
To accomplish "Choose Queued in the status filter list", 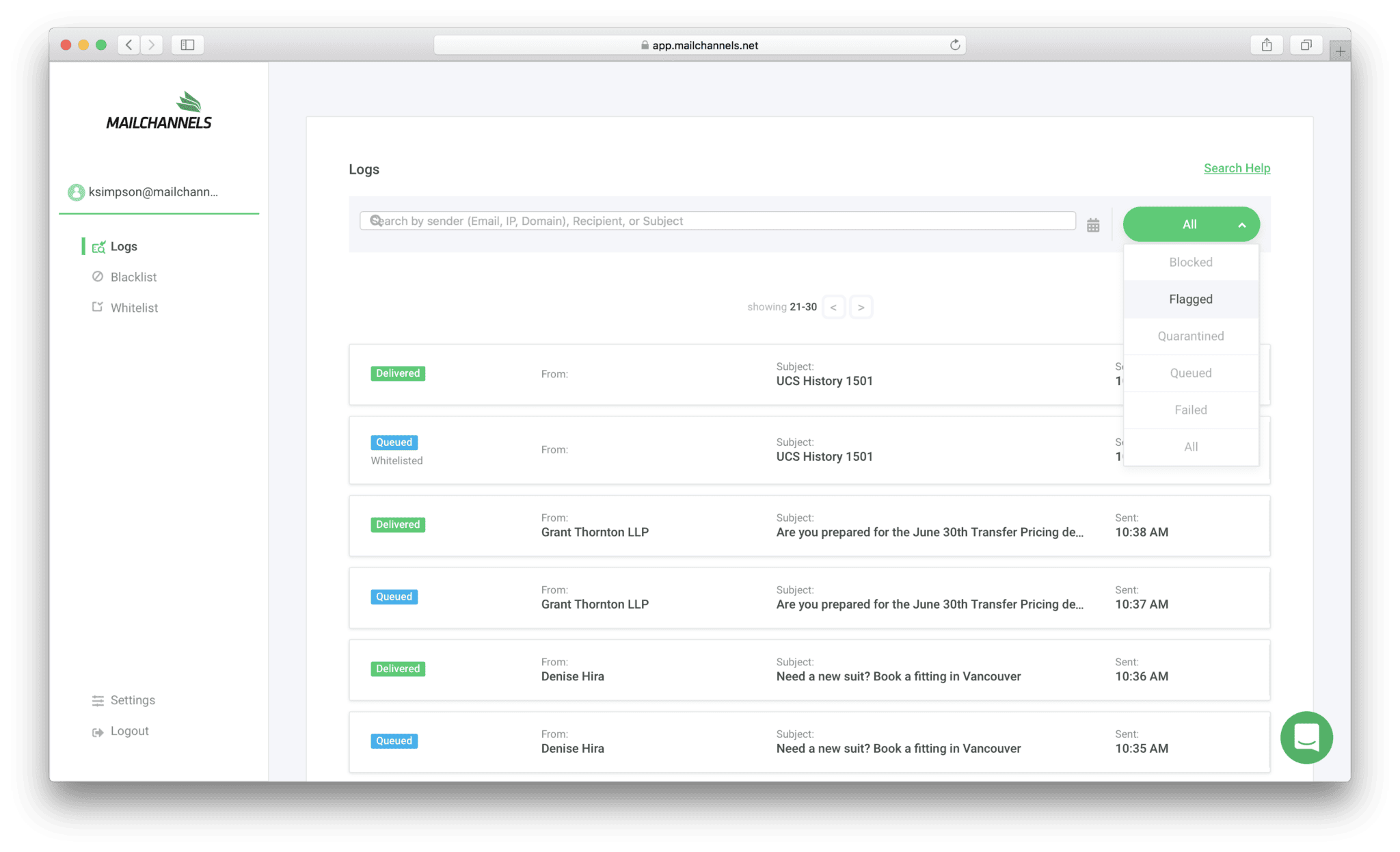I will click(1190, 373).
